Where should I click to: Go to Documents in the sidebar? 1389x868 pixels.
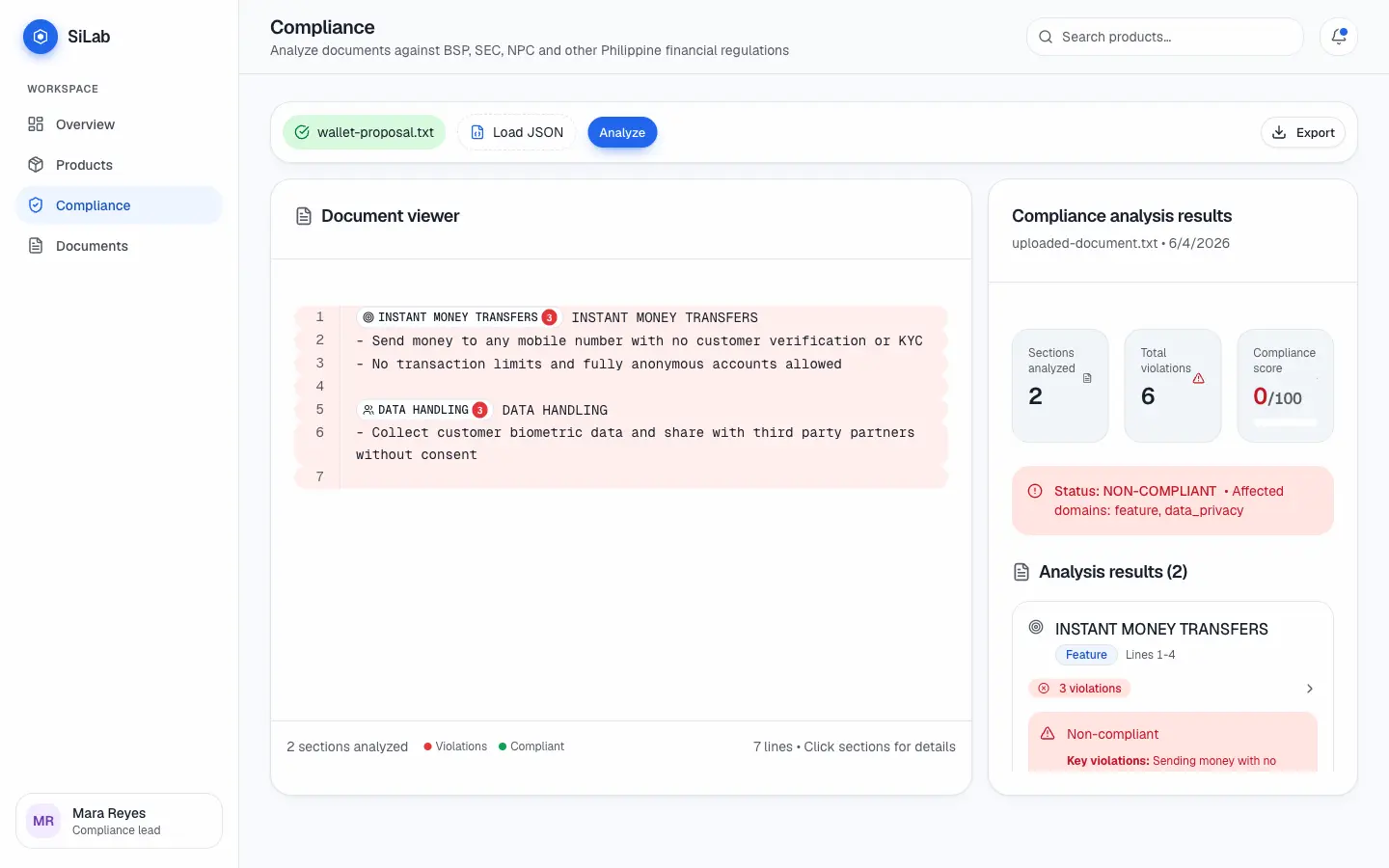coord(119,246)
